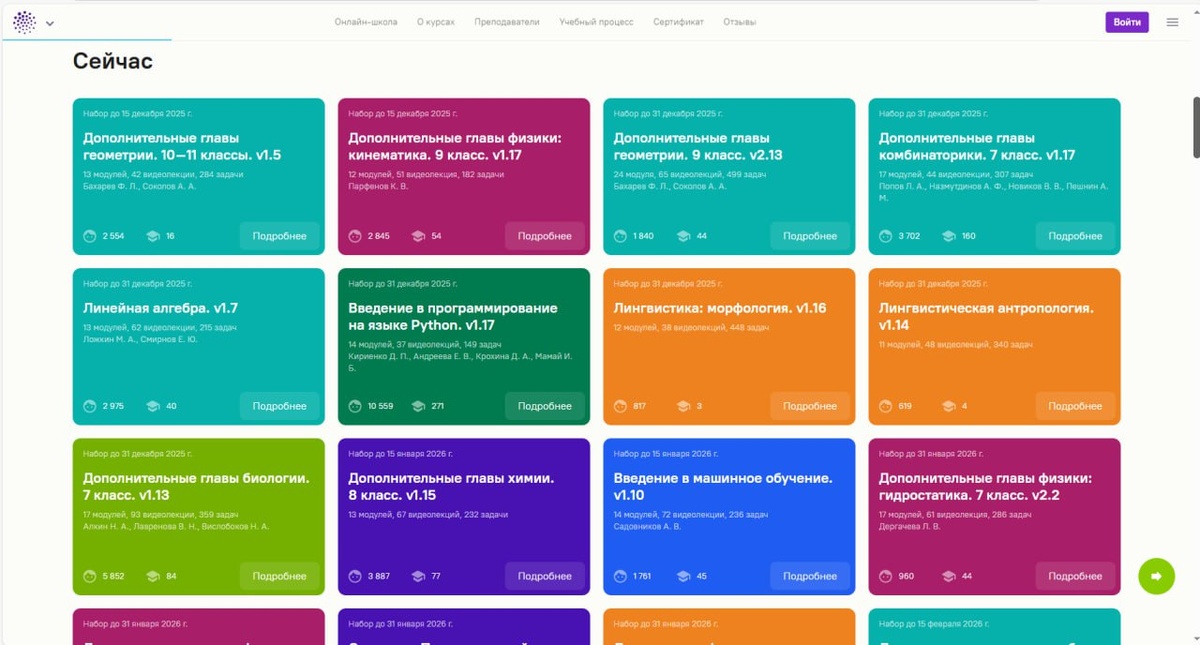Image resolution: width=1200 pixels, height=645 pixels.
Task: Click graduation cap icon on биологии card
Action: tap(153, 576)
